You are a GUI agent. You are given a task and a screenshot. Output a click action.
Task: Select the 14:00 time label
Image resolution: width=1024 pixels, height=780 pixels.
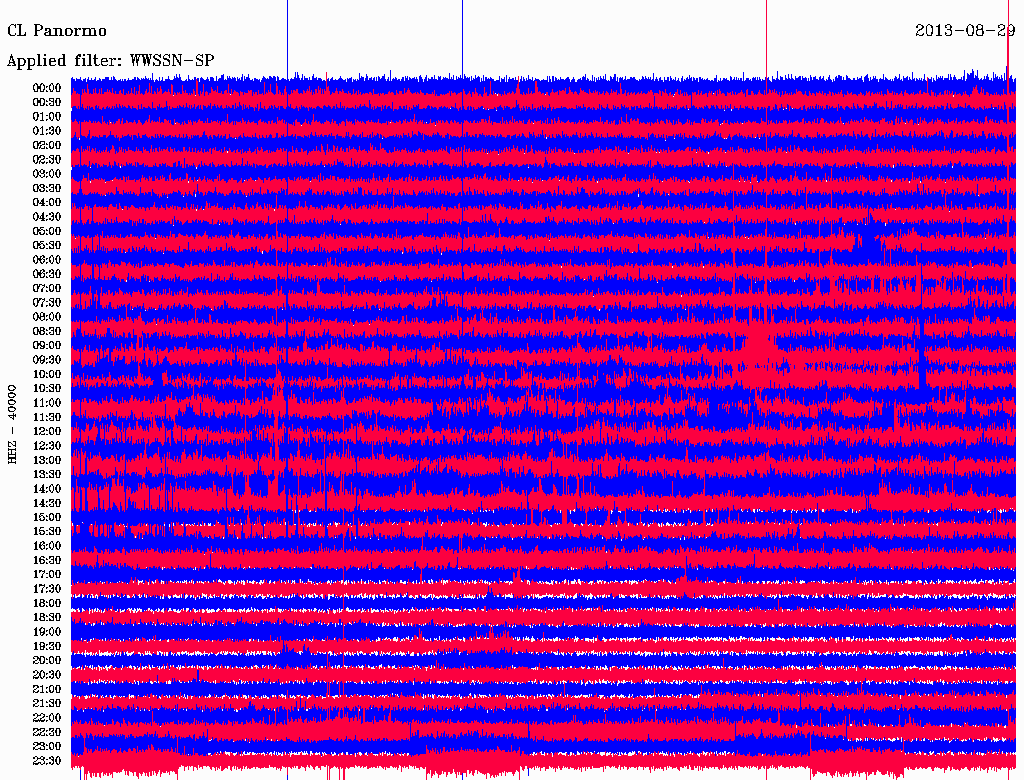(x=47, y=489)
